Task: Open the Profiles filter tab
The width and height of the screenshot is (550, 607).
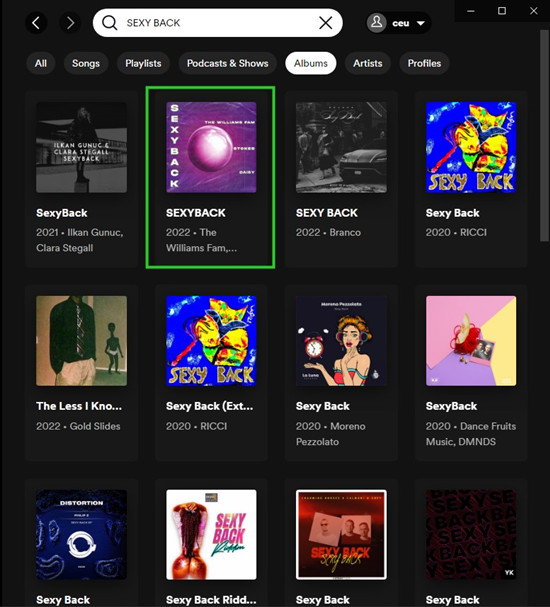Action: pyautogui.click(x=424, y=63)
